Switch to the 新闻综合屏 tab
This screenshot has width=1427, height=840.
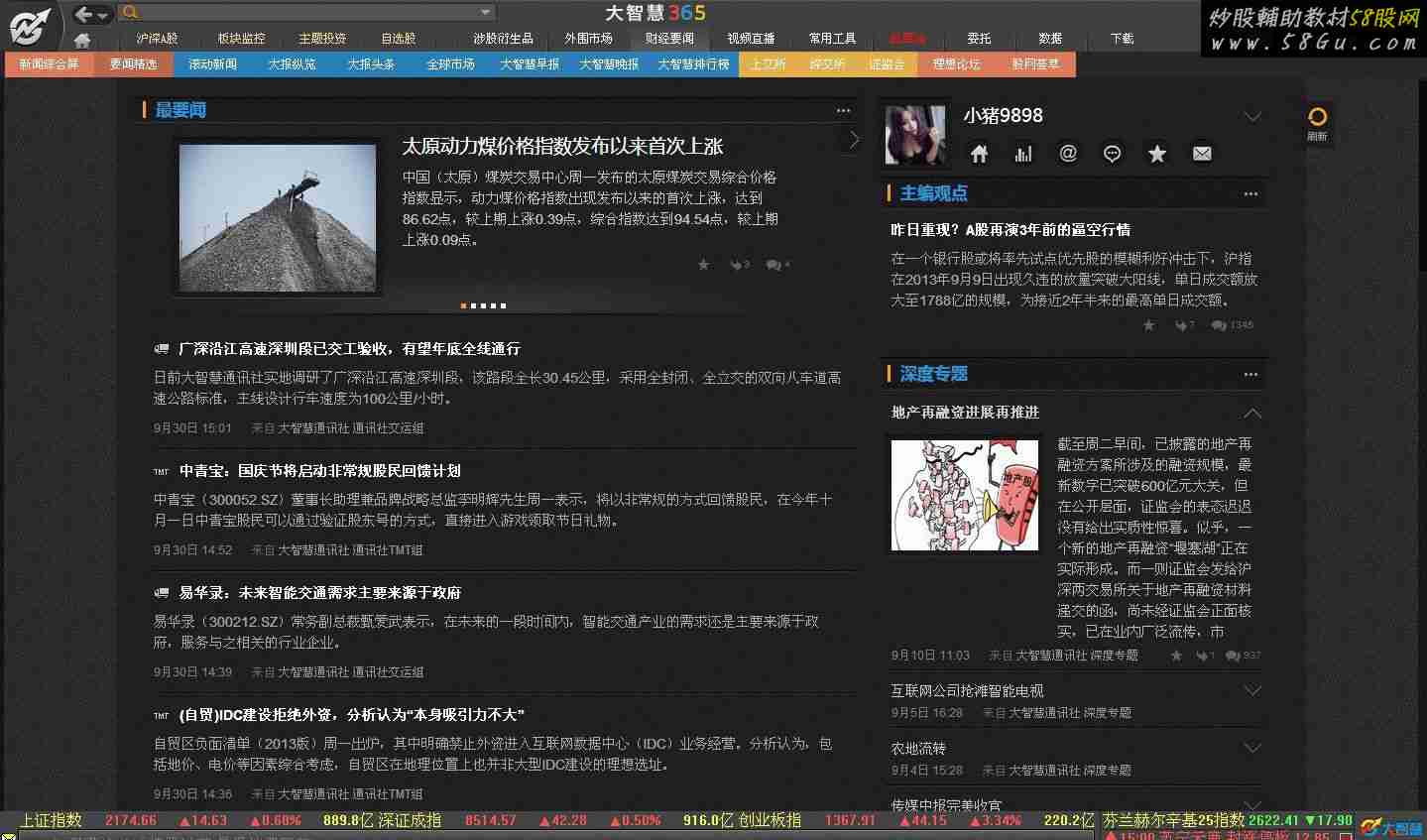[x=50, y=64]
